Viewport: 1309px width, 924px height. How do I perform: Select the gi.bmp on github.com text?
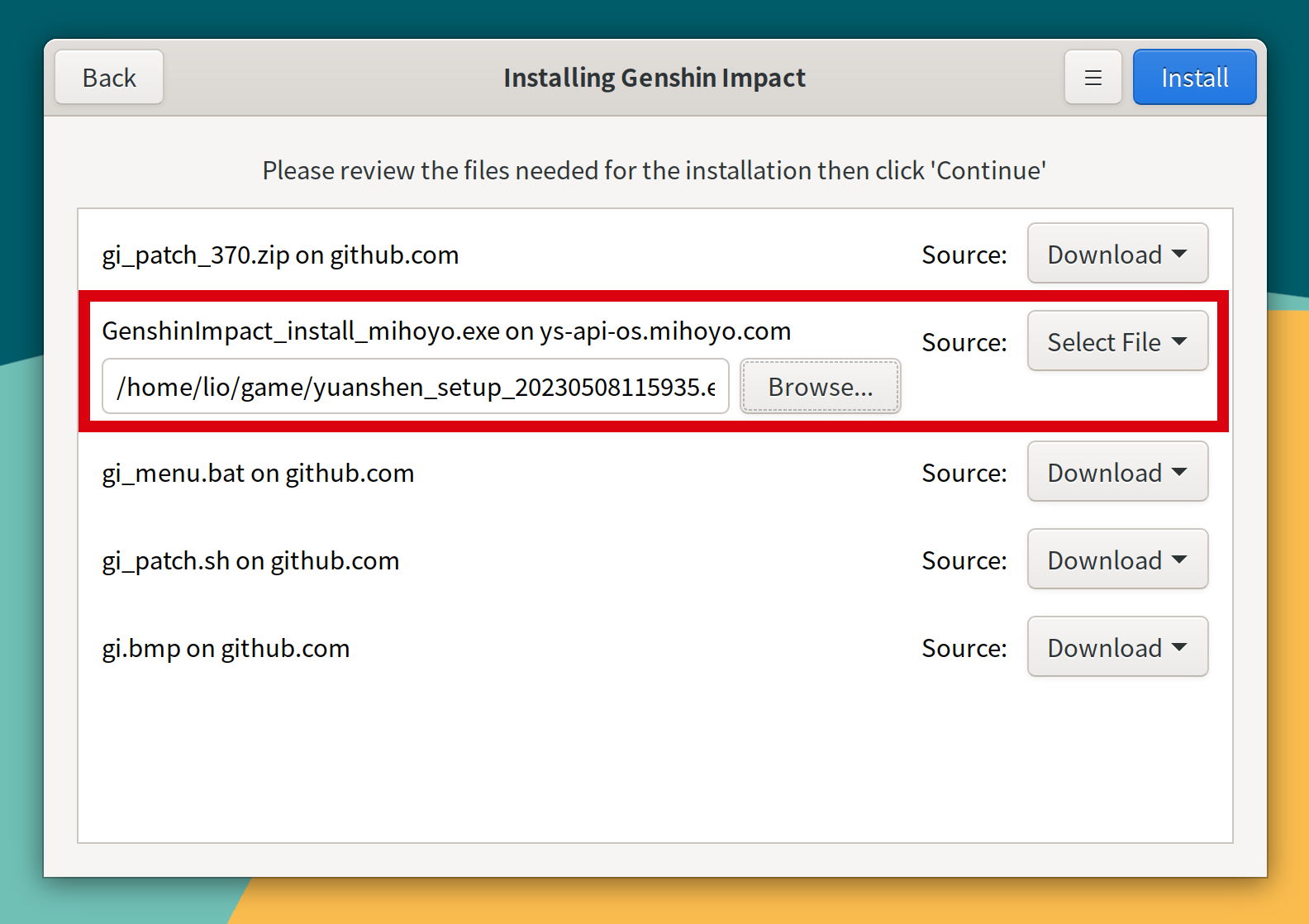226,648
